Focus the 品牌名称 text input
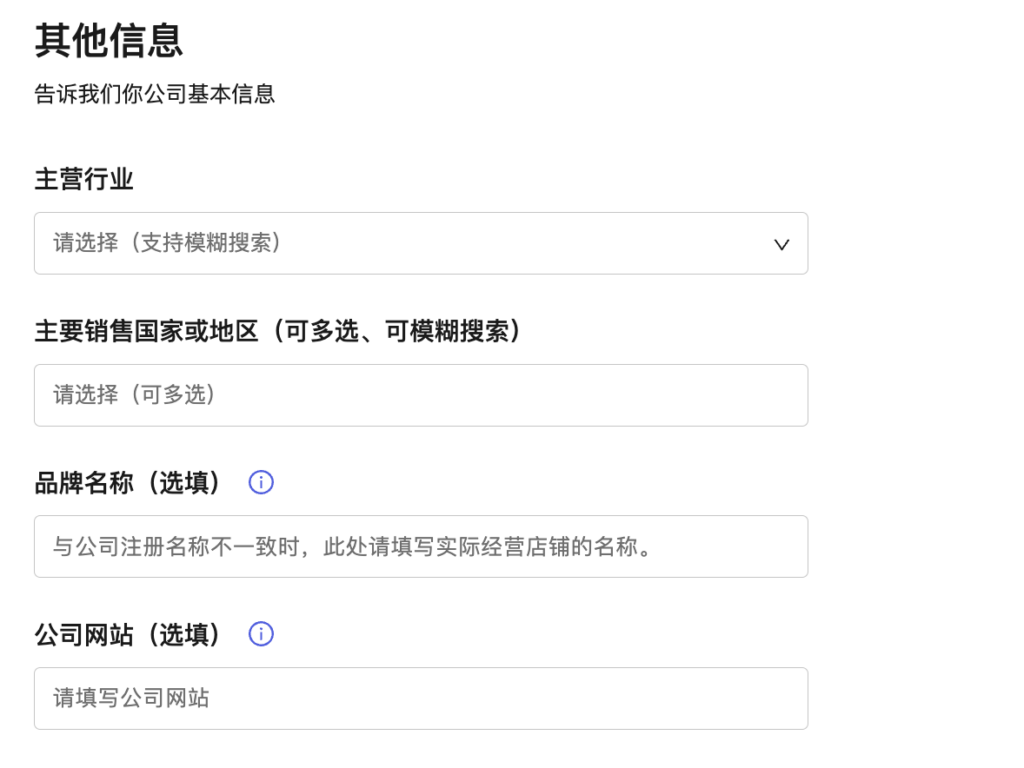The width and height of the screenshot is (1024, 768). (x=420, y=546)
